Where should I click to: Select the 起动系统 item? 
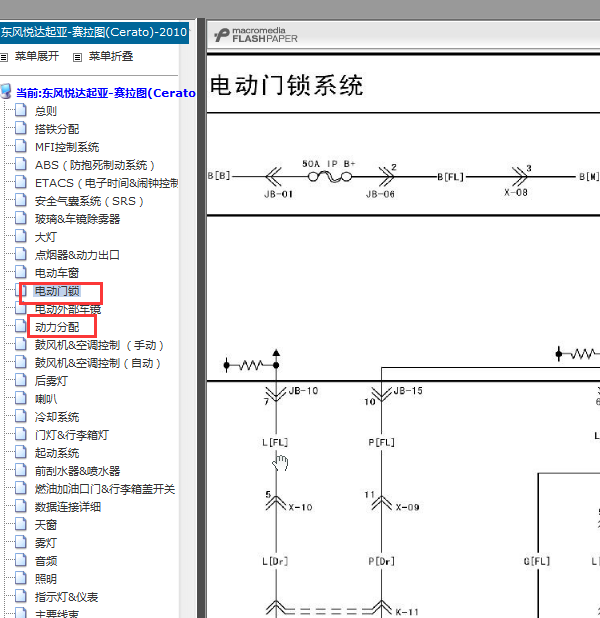click(x=57, y=453)
